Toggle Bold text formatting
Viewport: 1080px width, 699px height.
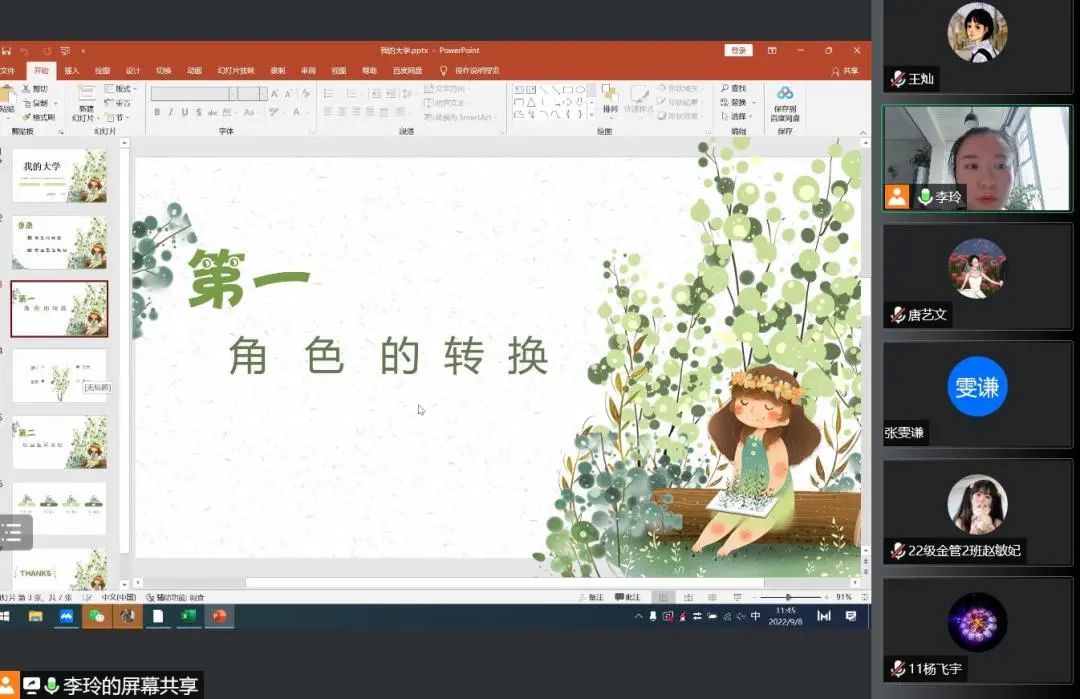[x=157, y=113]
